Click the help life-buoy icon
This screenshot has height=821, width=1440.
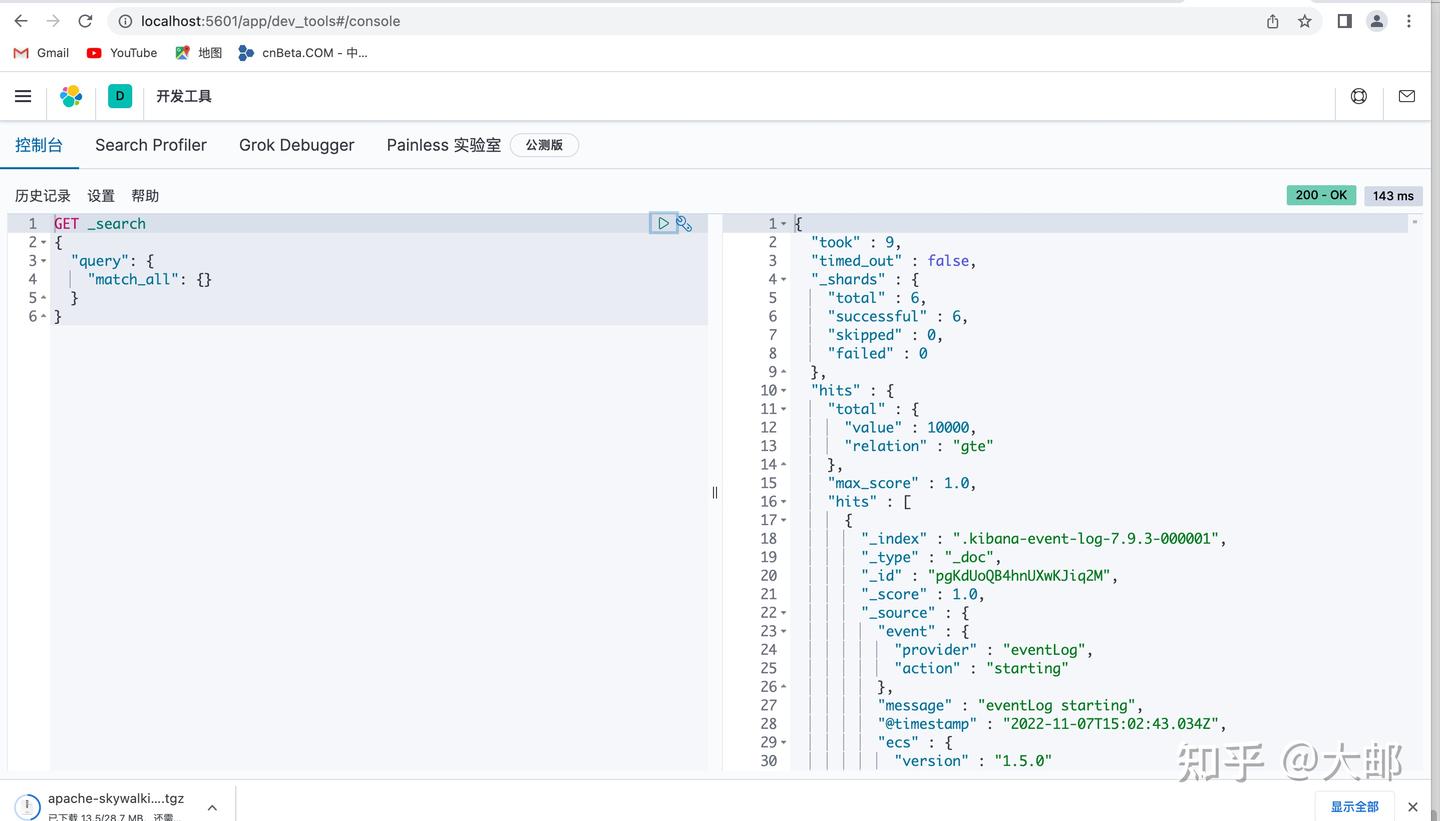(x=1358, y=96)
